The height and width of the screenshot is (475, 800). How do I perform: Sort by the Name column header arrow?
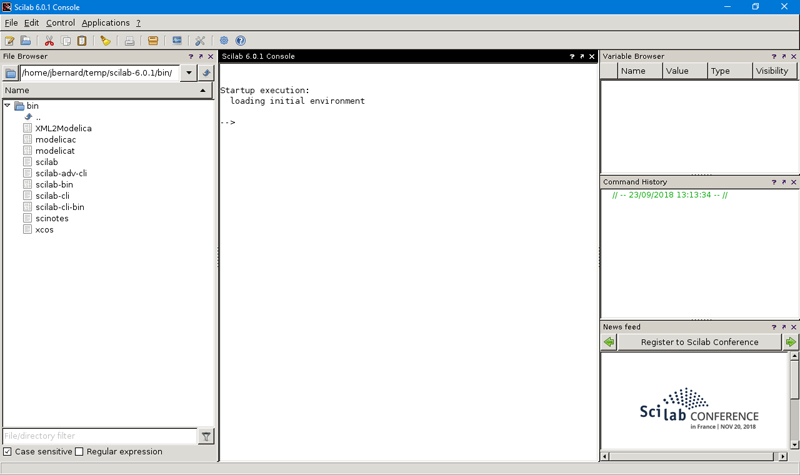(203, 90)
